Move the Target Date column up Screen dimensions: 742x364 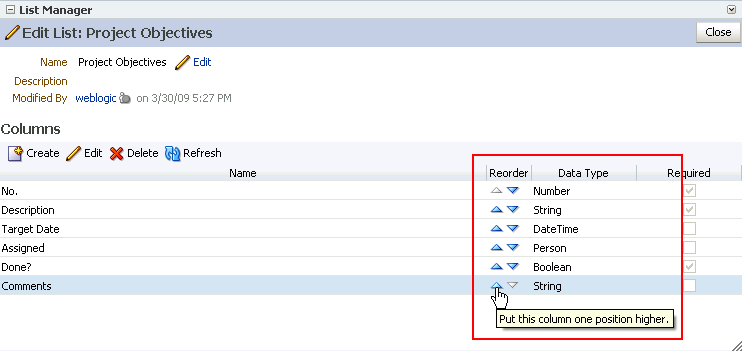click(x=496, y=228)
